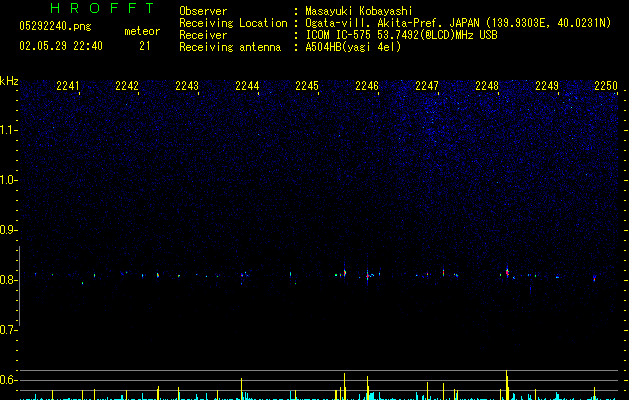
Task: Click the kHz axis unit label
Action: tap(9, 81)
